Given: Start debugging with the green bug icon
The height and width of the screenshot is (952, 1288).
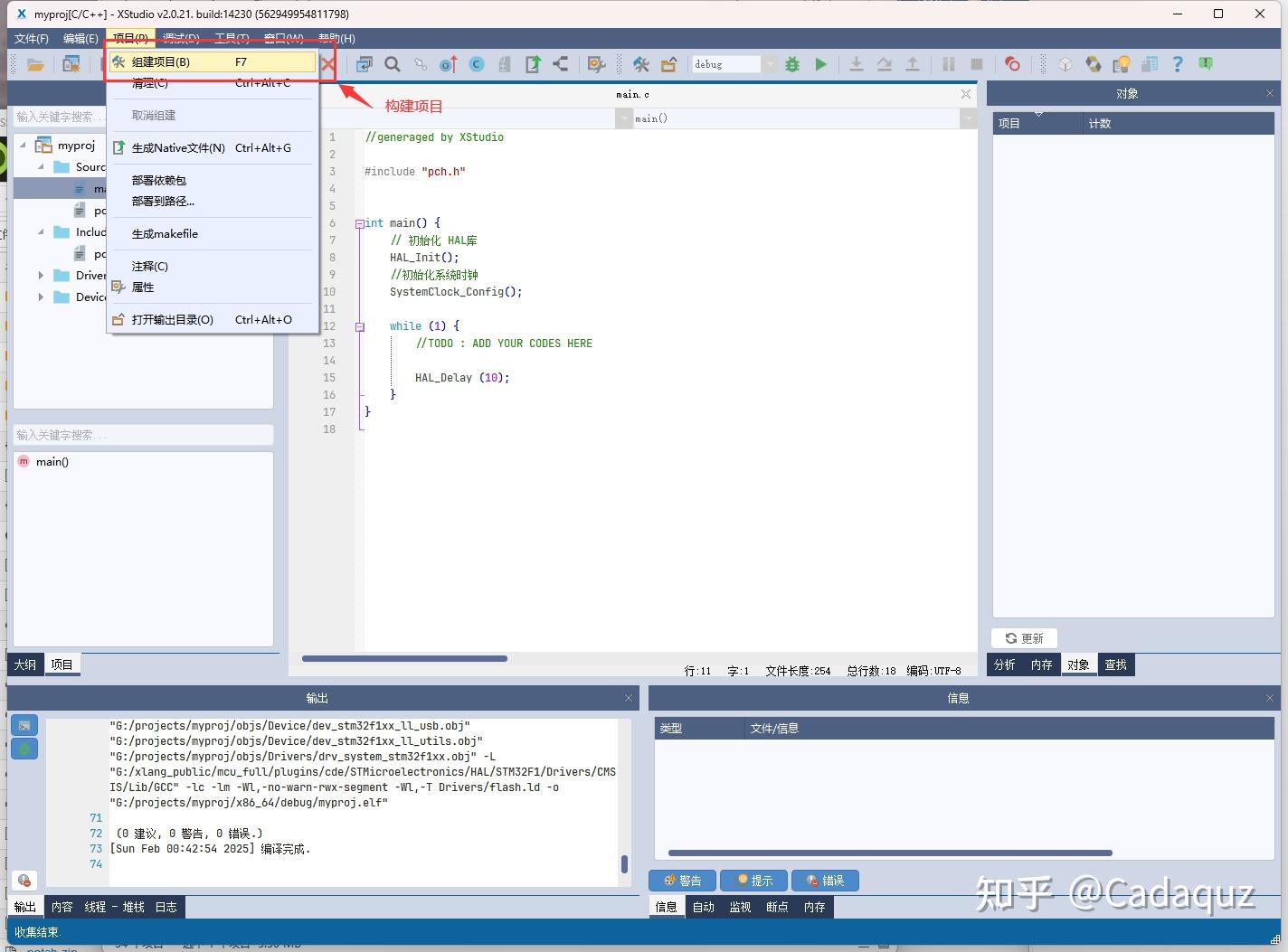Looking at the screenshot, I should pyautogui.click(x=792, y=64).
